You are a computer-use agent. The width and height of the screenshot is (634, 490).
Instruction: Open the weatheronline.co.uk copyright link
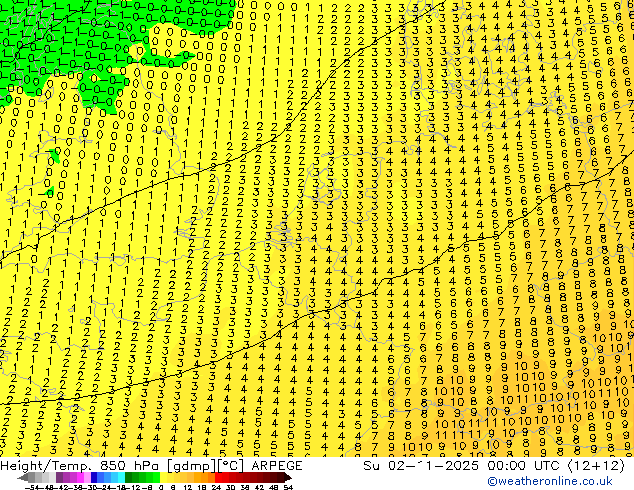click(550, 481)
